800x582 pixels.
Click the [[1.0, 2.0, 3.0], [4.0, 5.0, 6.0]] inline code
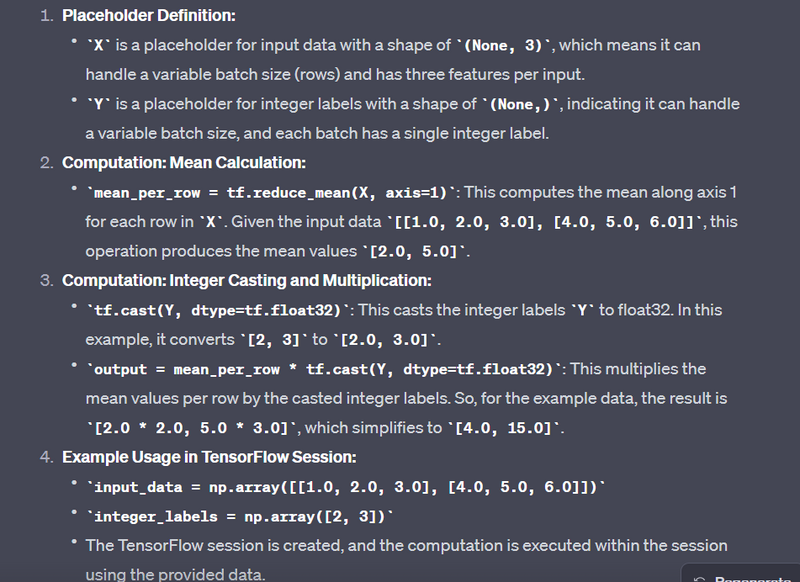coord(546,222)
